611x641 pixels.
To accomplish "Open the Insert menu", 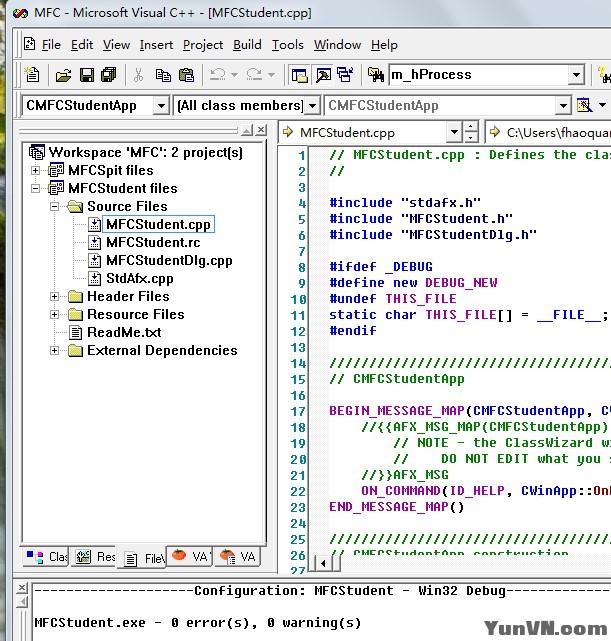I will click(157, 45).
